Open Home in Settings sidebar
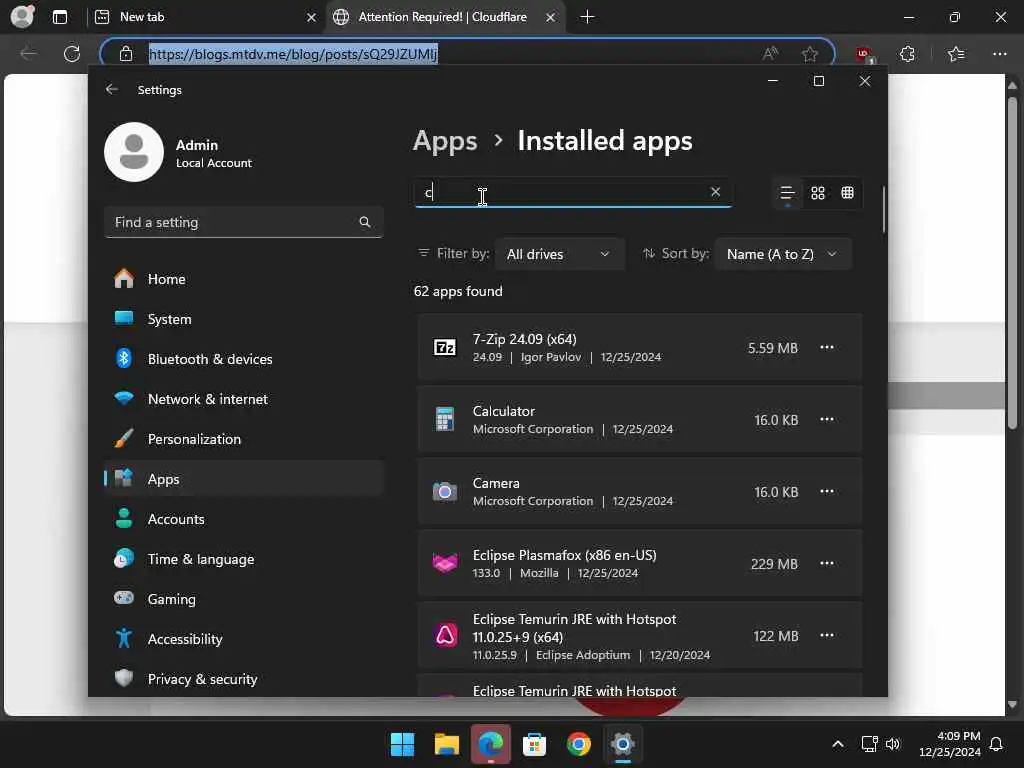Viewport: 1024px width, 768px height. (x=243, y=279)
